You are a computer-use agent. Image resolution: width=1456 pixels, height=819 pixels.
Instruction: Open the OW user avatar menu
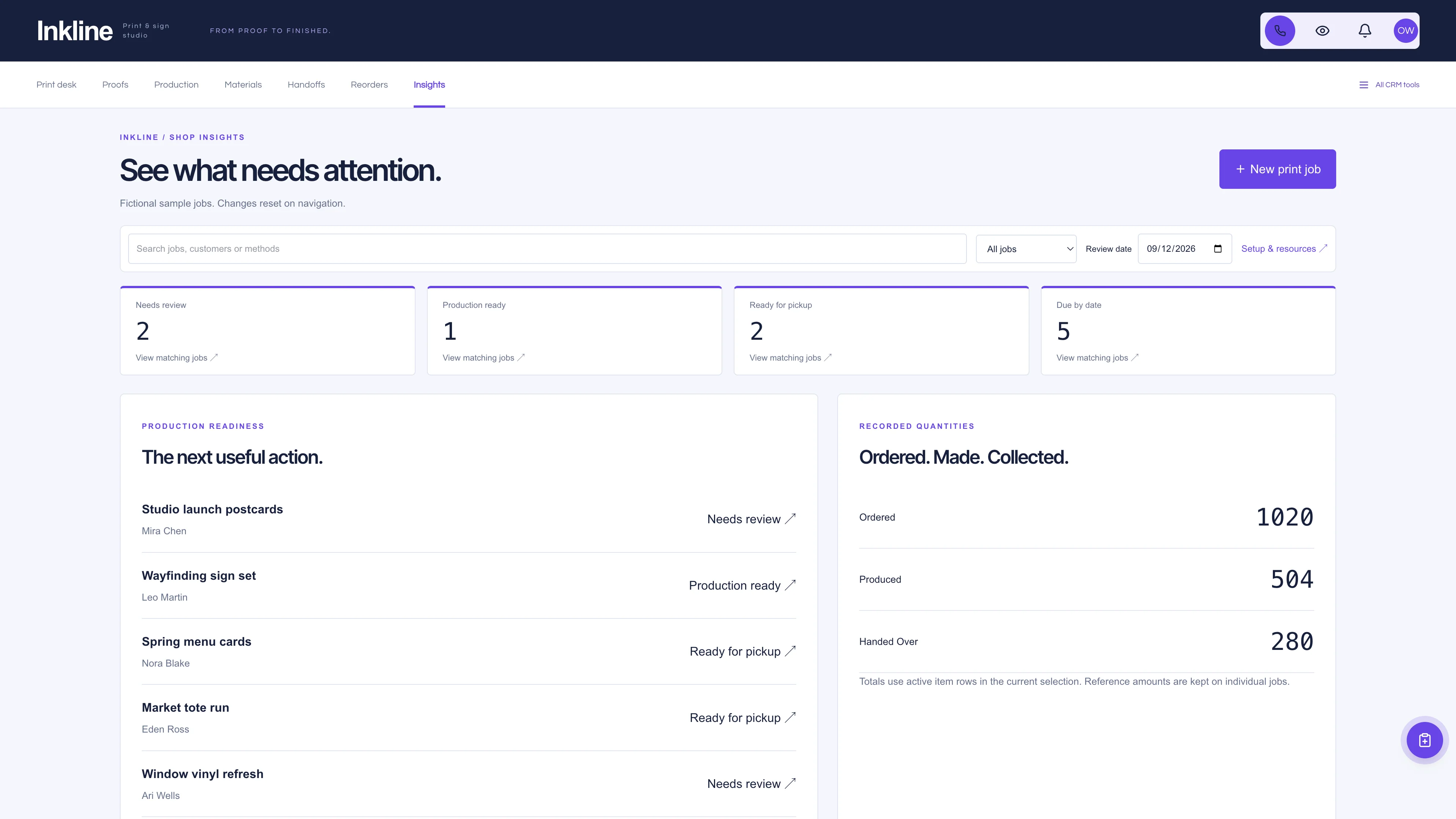coord(1406,30)
